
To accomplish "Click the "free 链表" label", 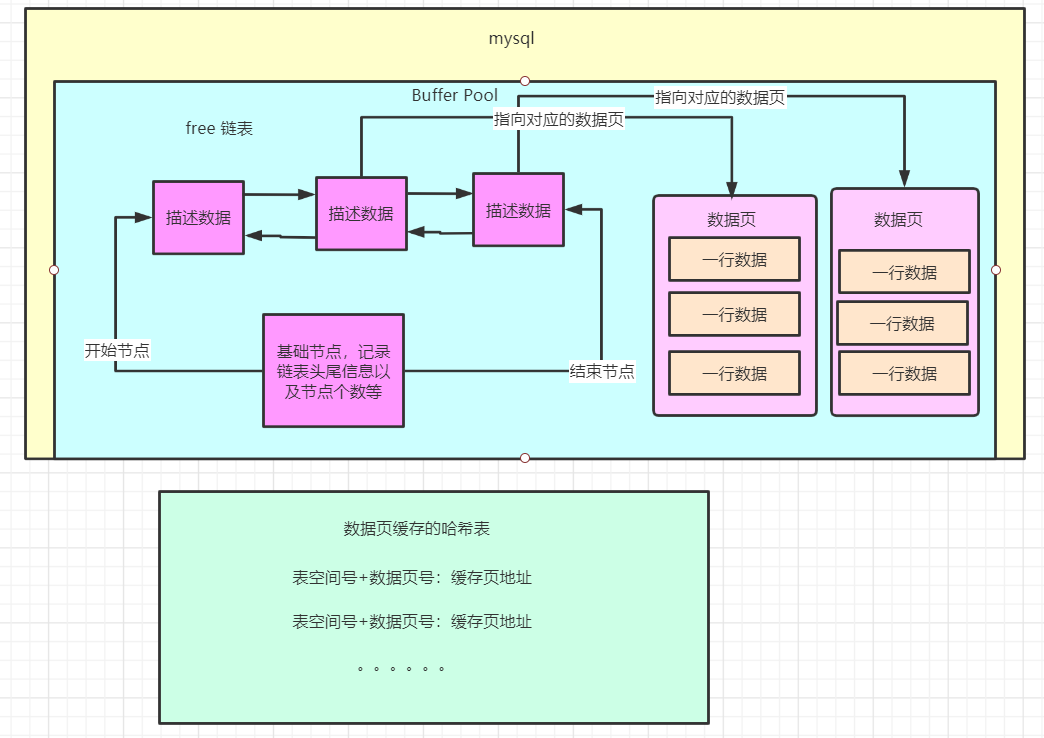I will [x=219, y=128].
